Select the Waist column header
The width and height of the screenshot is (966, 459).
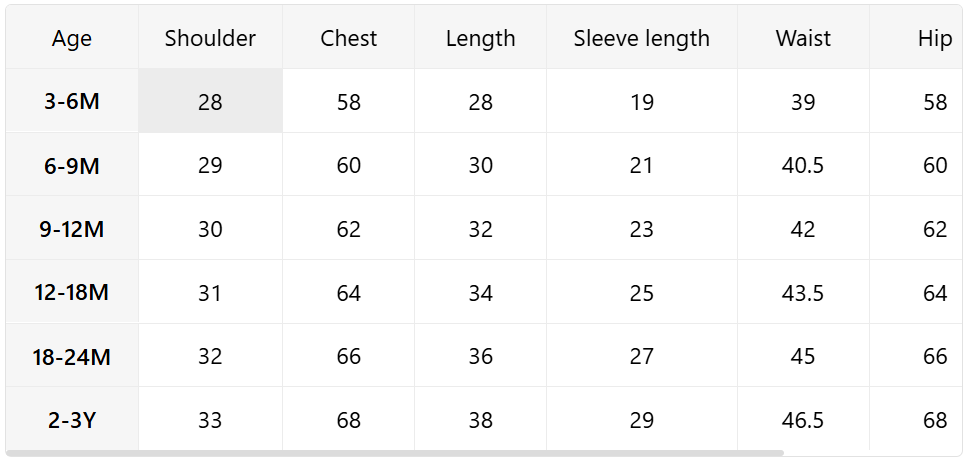(803, 37)
